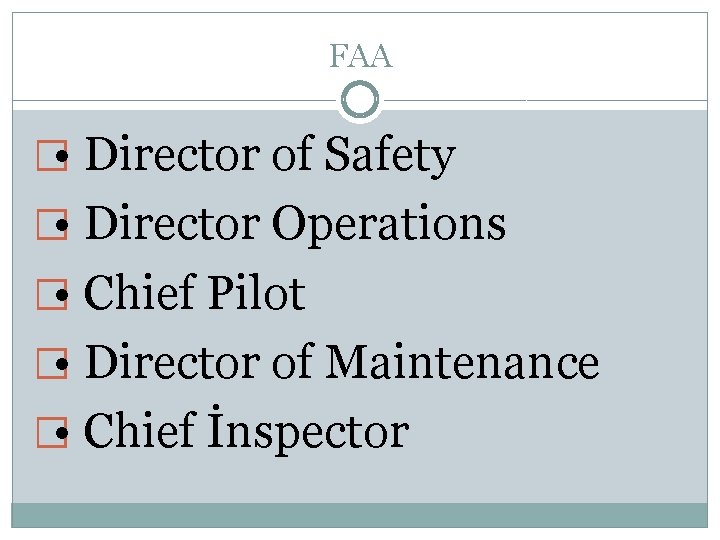Click the word Safety in first line

pos(390,156)
